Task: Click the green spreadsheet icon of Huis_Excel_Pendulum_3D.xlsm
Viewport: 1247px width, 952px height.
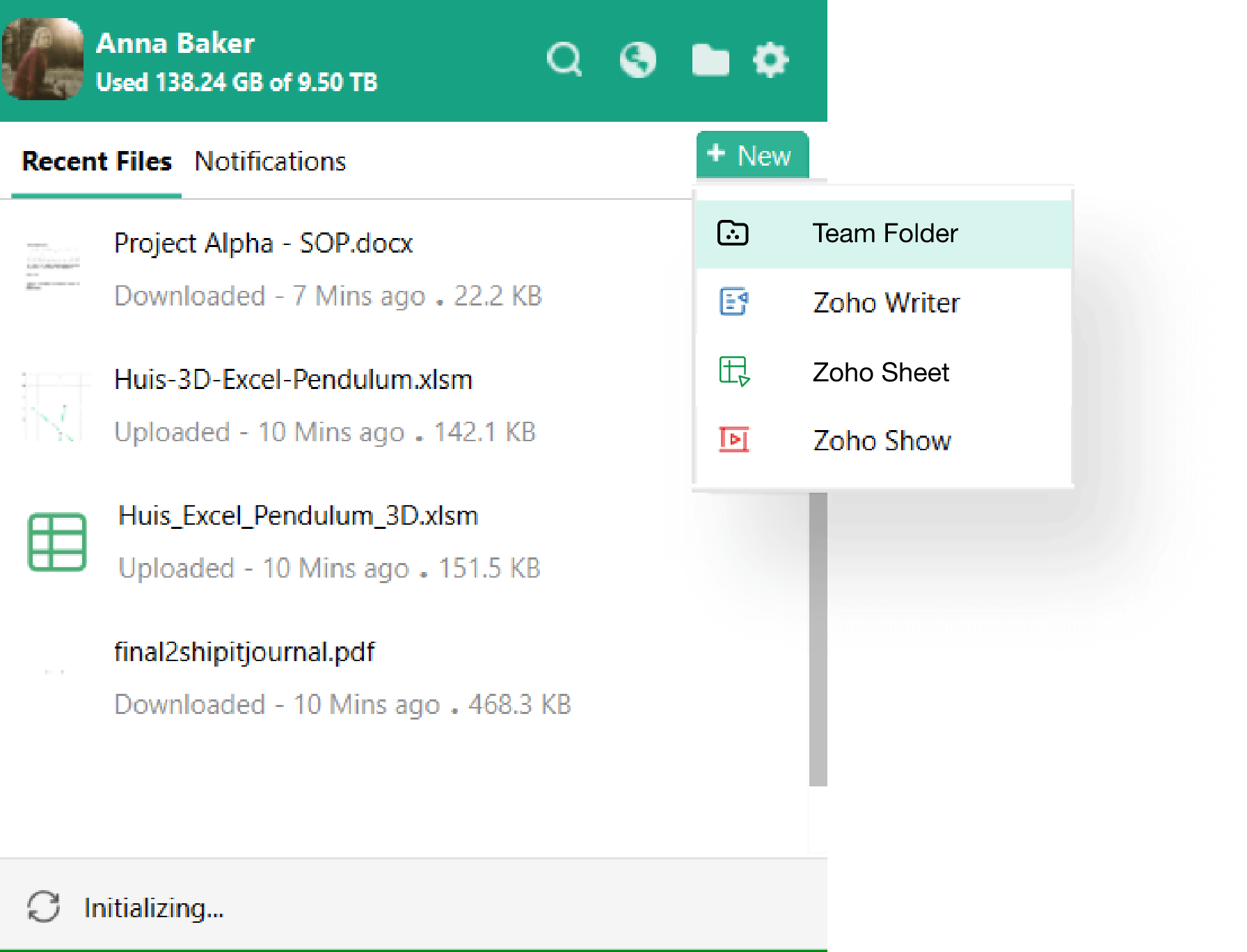Action: (x=57, y=542)
